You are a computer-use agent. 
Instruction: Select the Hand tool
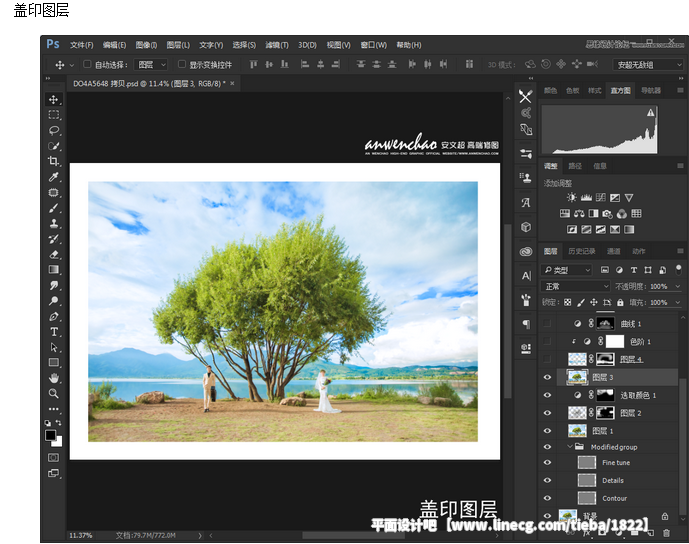click(x=54, y=378)
